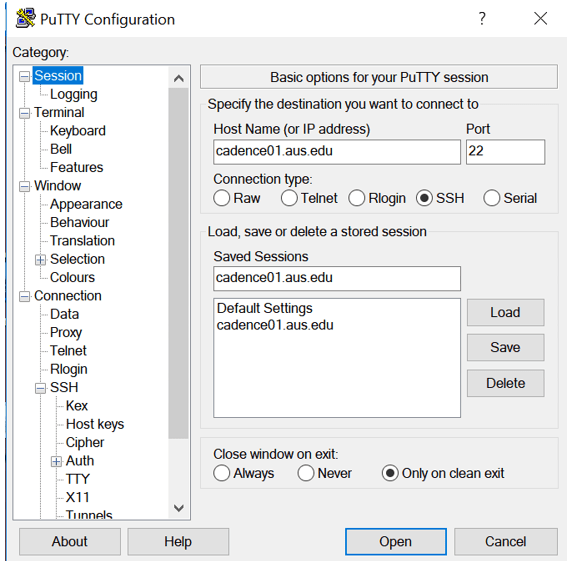Click the Cancel button
The width and height of the screenshot is (578, 571).
point(506,542)
